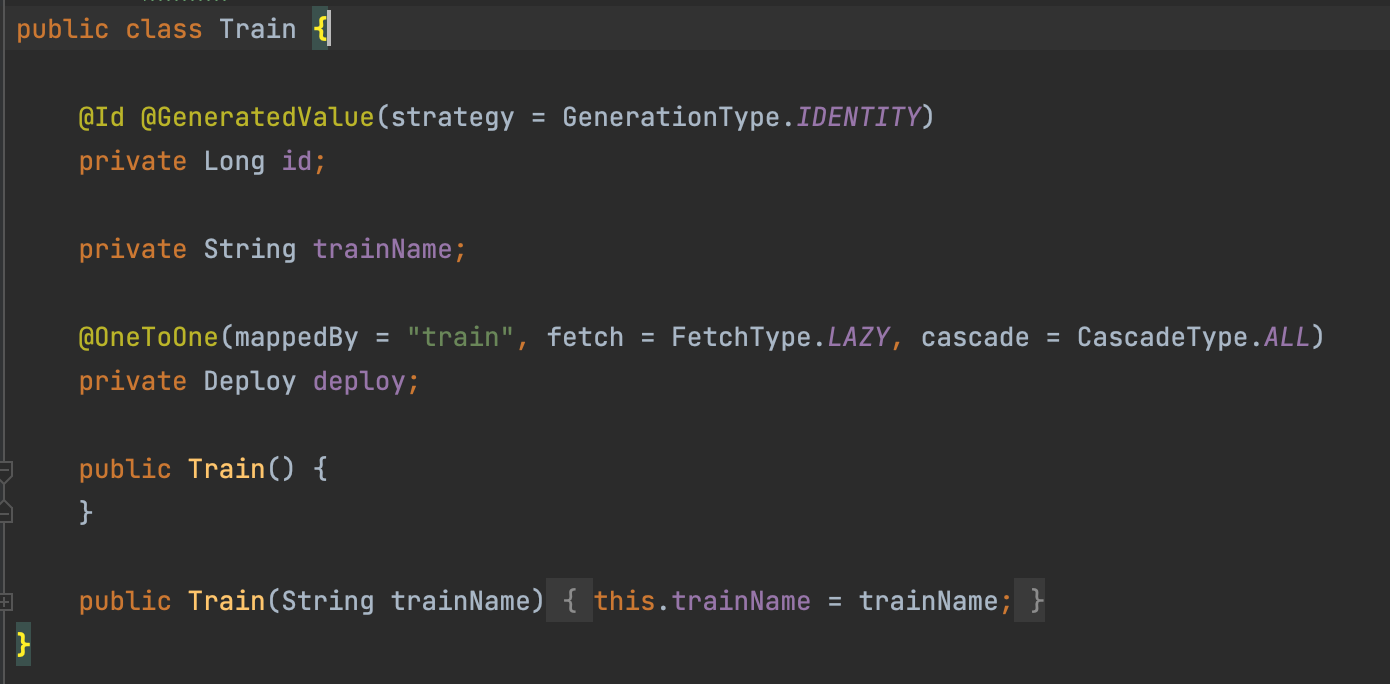Click the 'cascade' attribute name
Image resolution: width=1390 pixels, height=684 pixels.
point(975,337)
